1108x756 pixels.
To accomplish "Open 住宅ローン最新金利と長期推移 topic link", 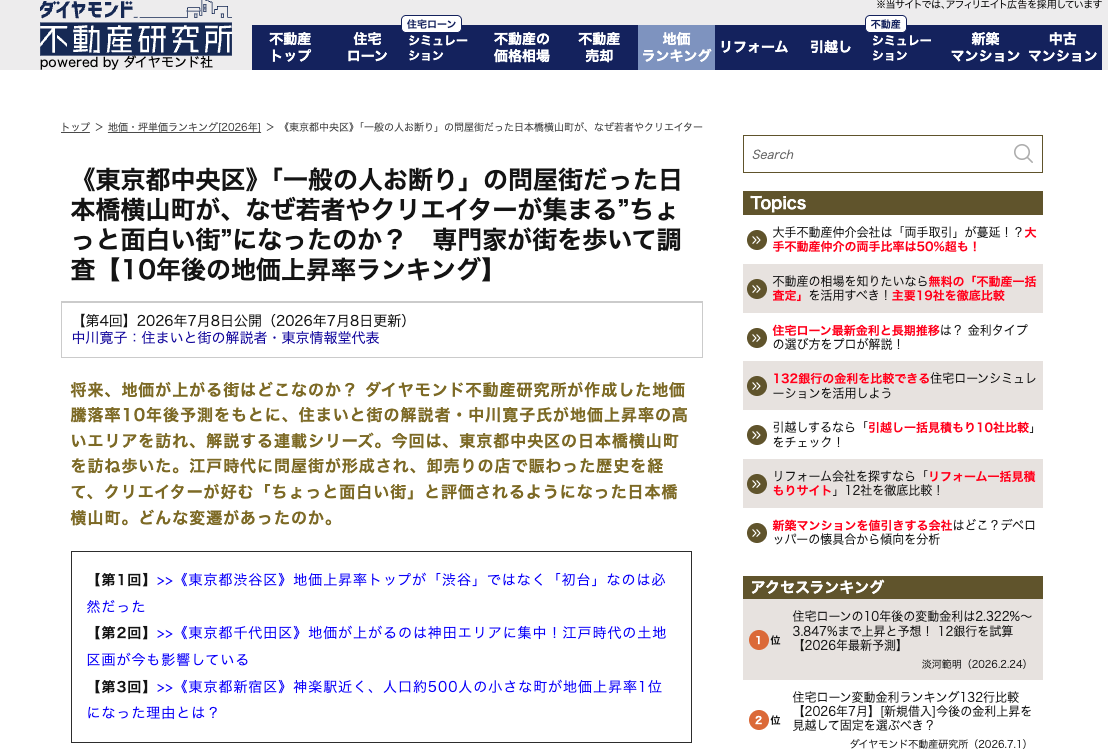I will (900, 337).
